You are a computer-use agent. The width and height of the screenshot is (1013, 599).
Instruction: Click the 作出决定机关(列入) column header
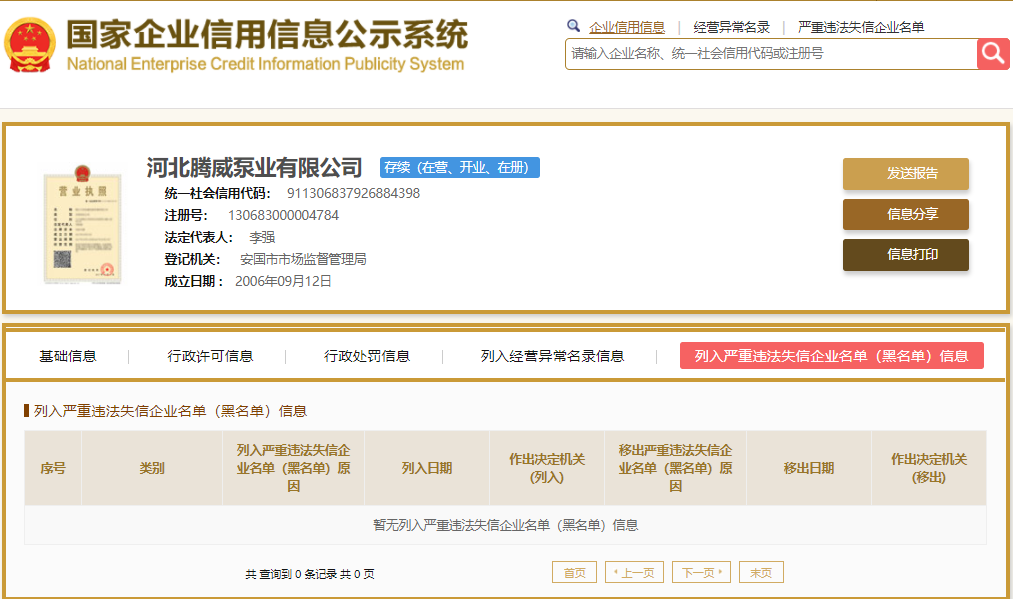click(x=547, y=468)
